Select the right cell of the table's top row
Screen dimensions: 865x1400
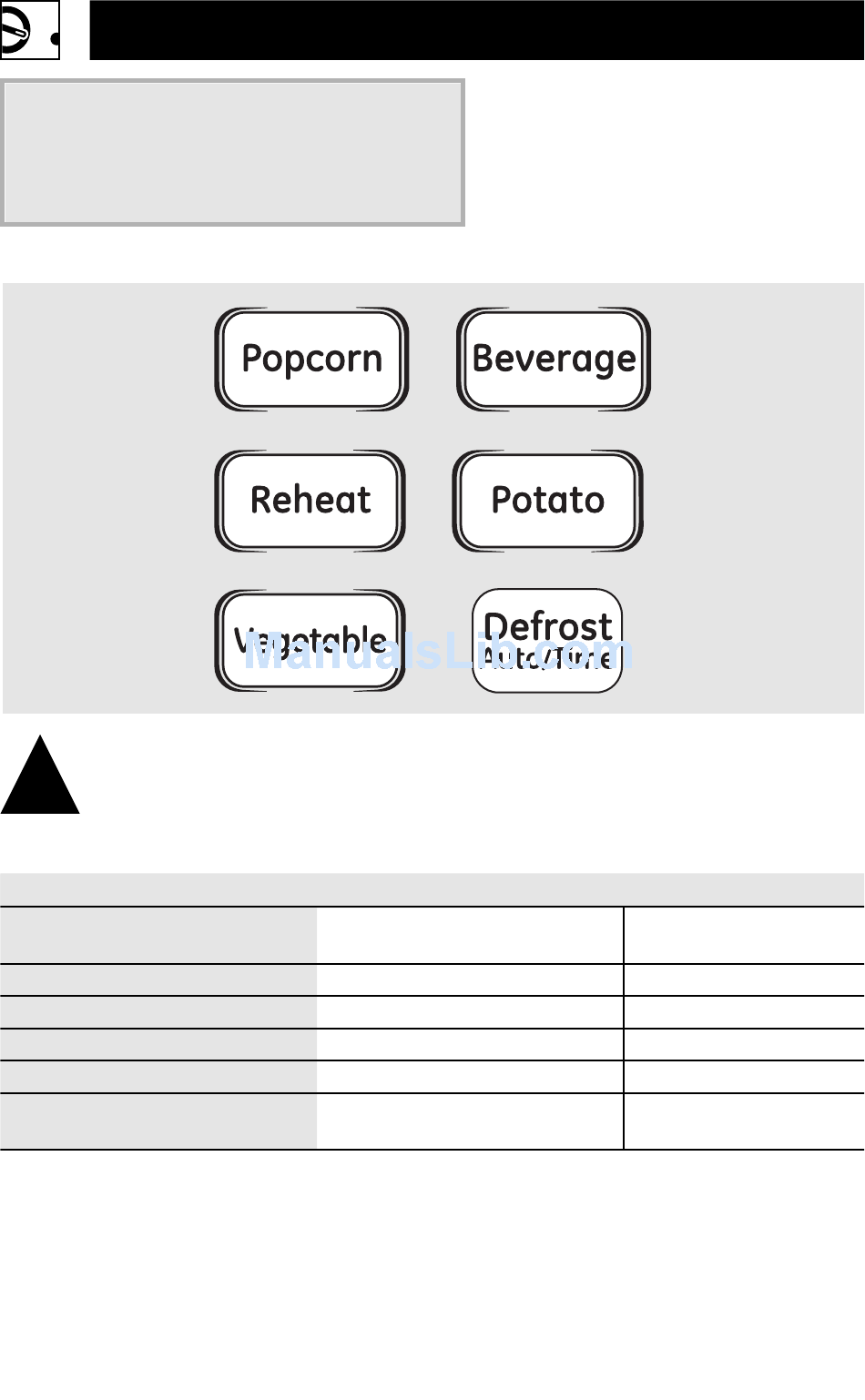(744, 936)
